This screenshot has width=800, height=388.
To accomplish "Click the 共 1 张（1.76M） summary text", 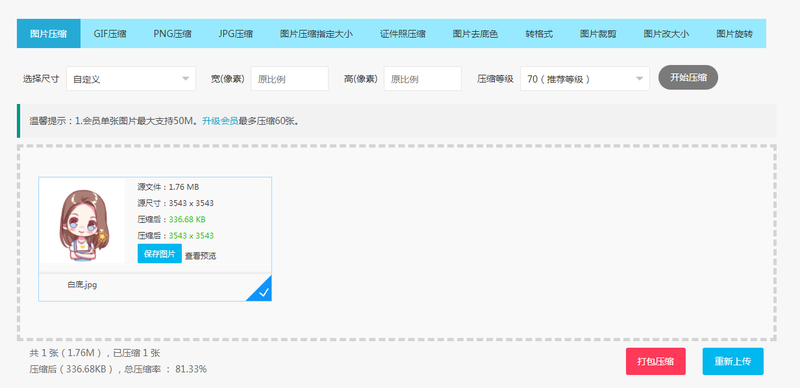I will [67, 353].
